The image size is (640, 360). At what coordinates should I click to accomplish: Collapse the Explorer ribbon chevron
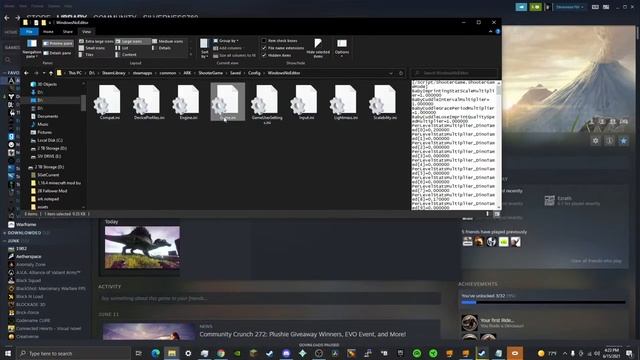[x=491, y=31]
